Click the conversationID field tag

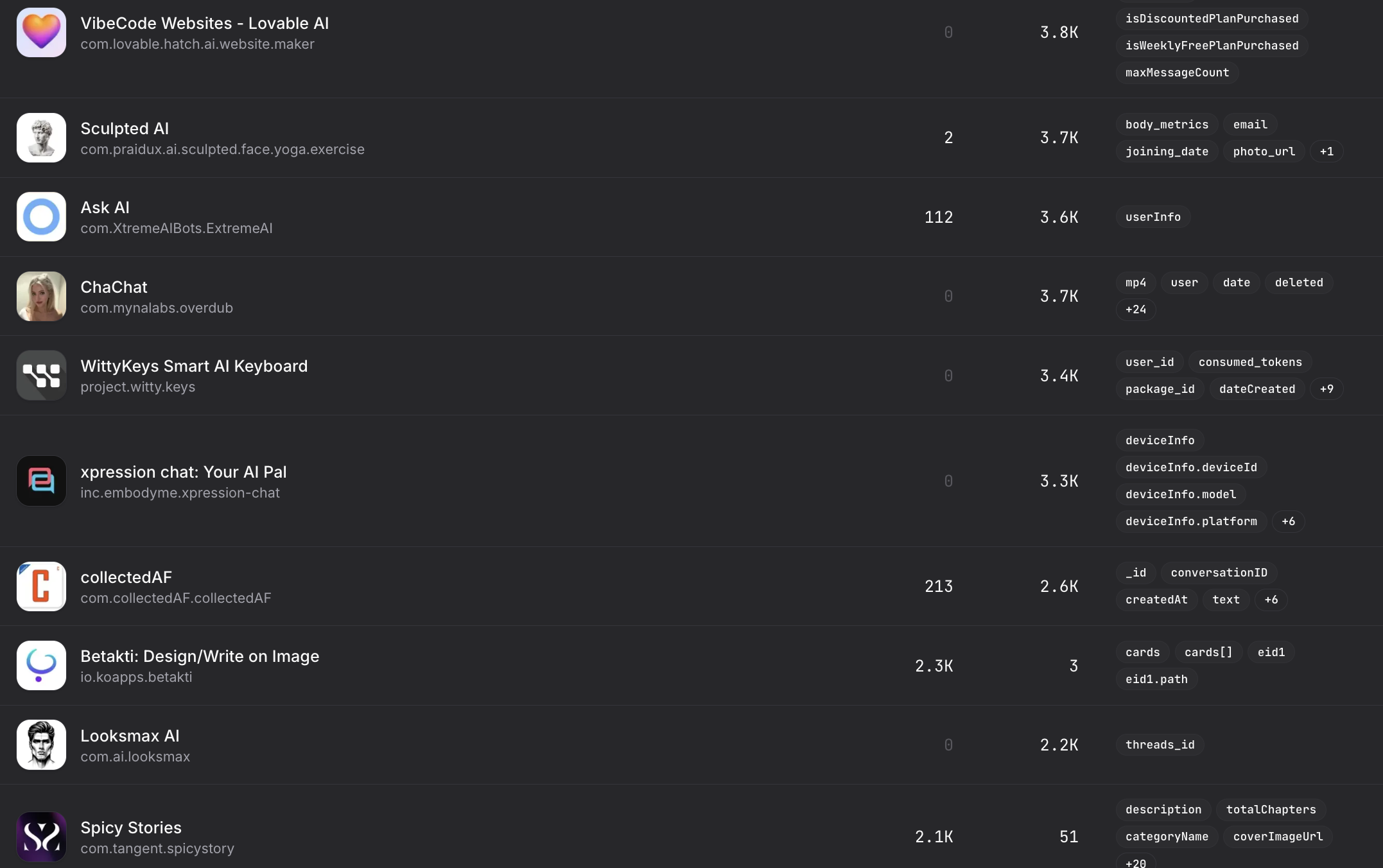(x=1219, y=573)
